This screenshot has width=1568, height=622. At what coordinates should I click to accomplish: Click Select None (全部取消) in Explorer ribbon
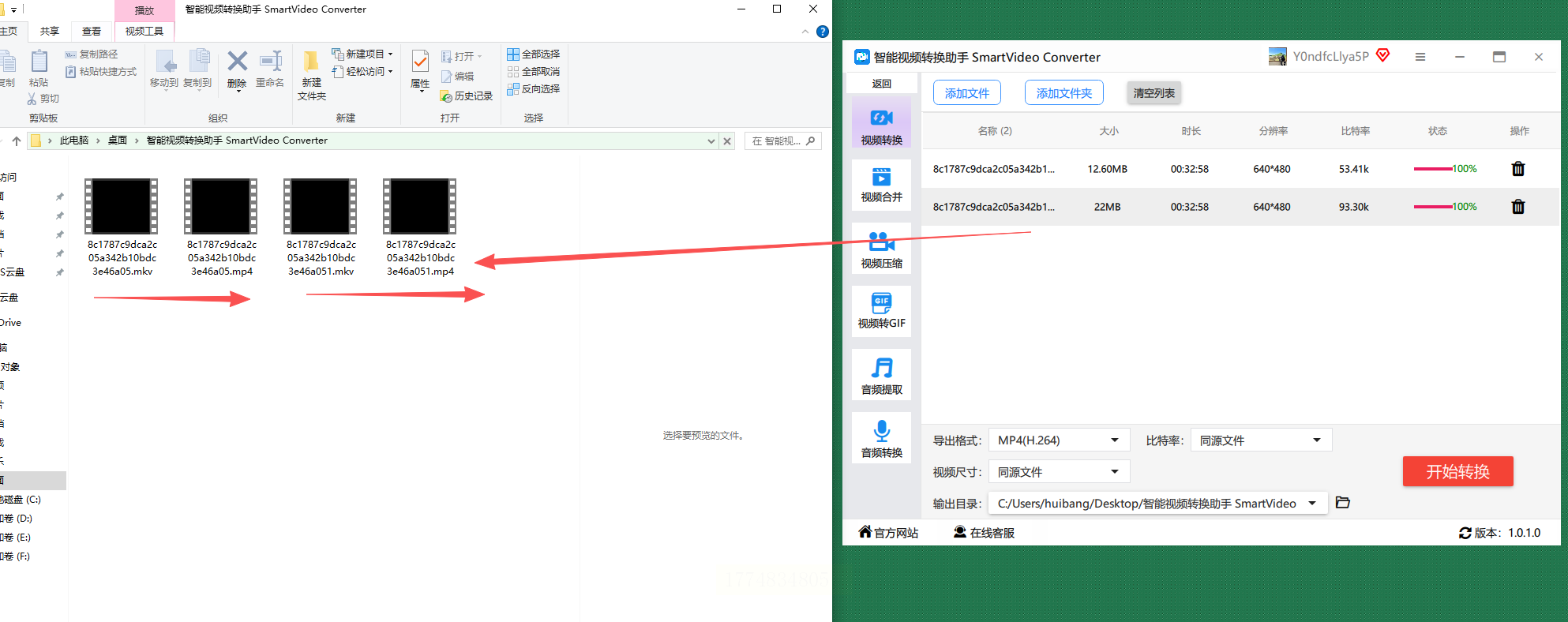pyautogui.click(x=534, y=72)
